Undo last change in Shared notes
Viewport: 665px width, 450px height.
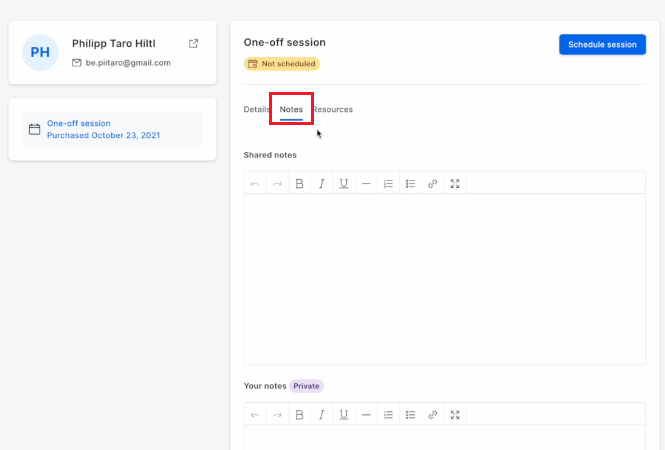(x=255, y=184)
